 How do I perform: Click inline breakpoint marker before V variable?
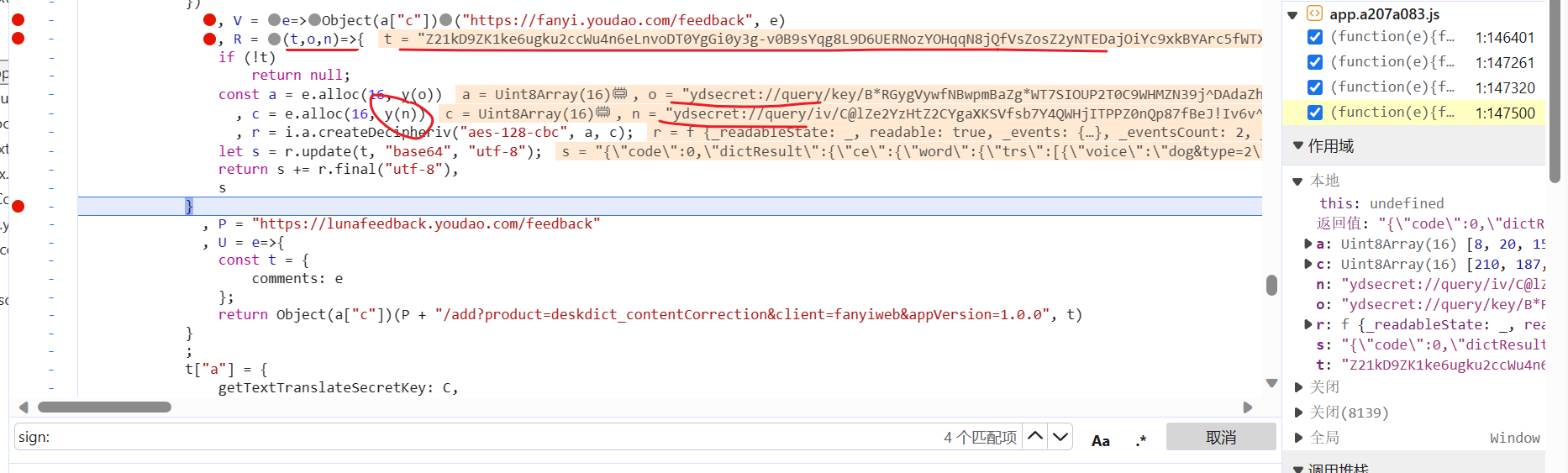pos(209,19)
